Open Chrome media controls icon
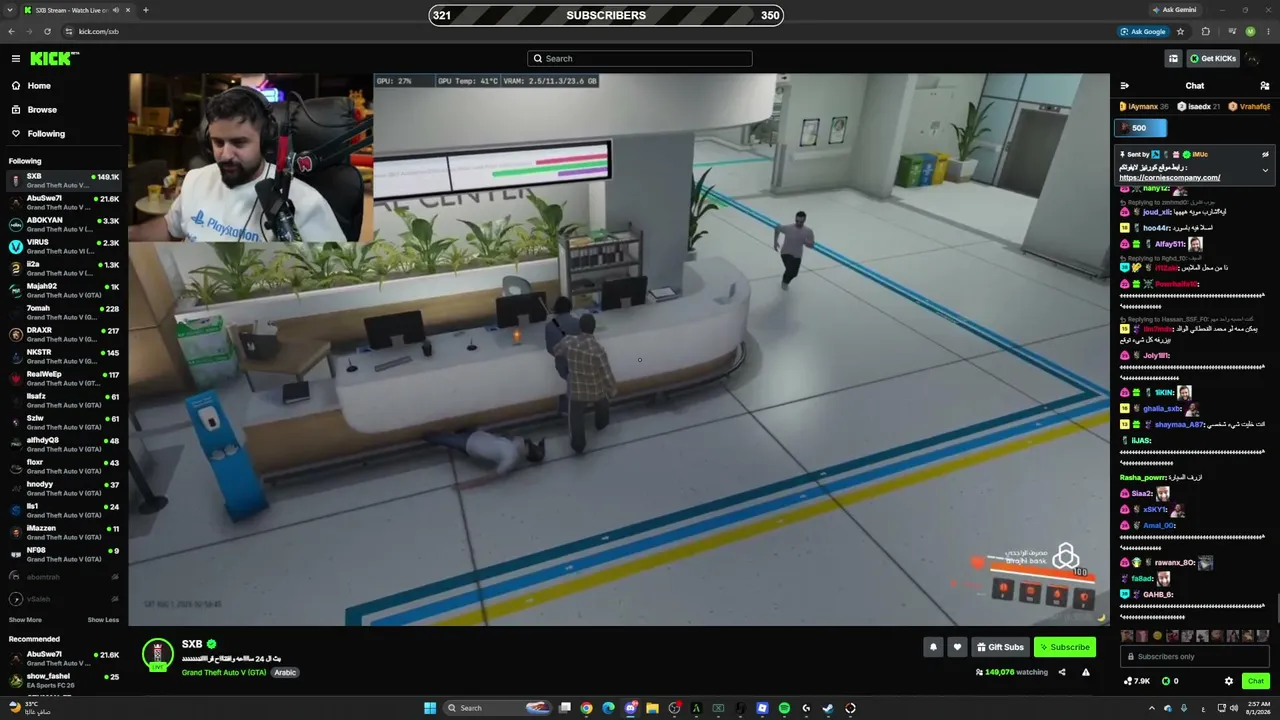This screenshot has height=720, width=1280. pyautogui.click(x=1230, y=32)
